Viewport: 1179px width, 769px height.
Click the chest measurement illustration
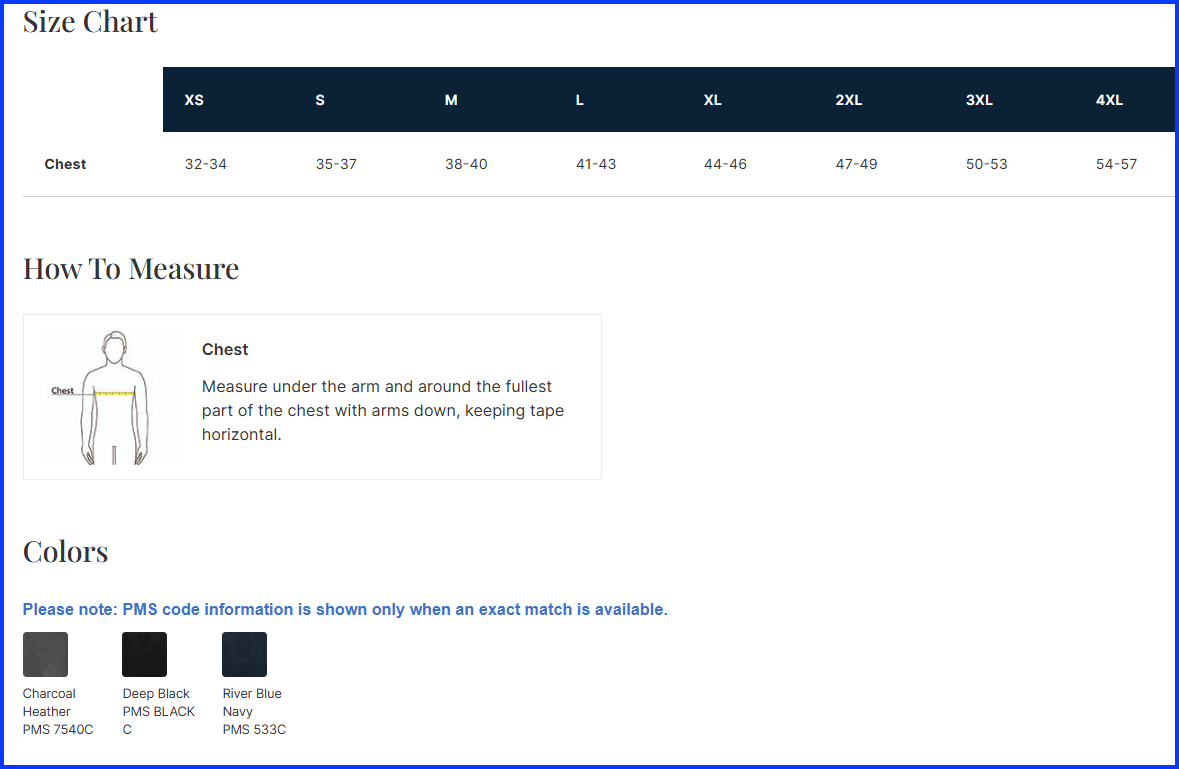(113, 397)
